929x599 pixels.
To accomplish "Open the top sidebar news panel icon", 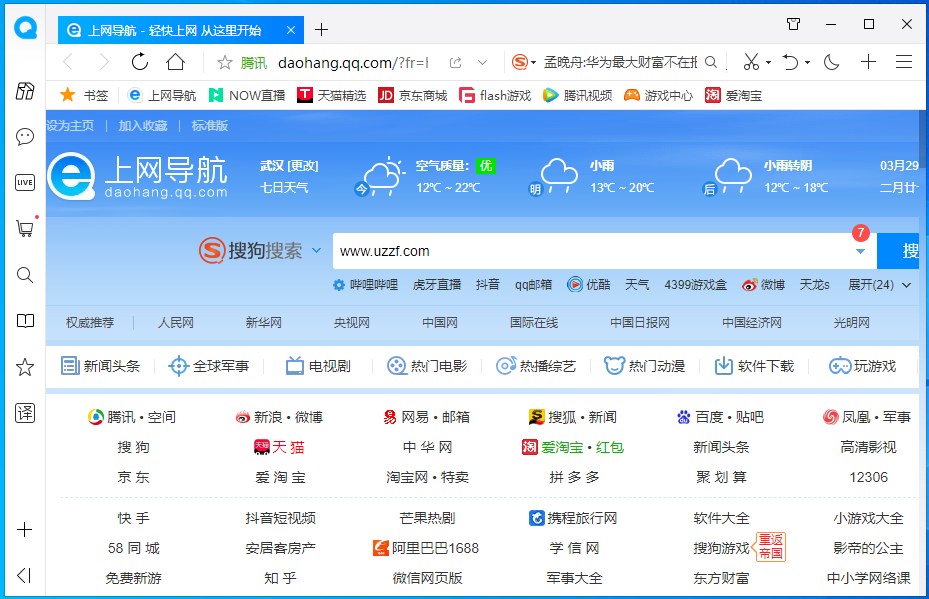I will (25, 91).
